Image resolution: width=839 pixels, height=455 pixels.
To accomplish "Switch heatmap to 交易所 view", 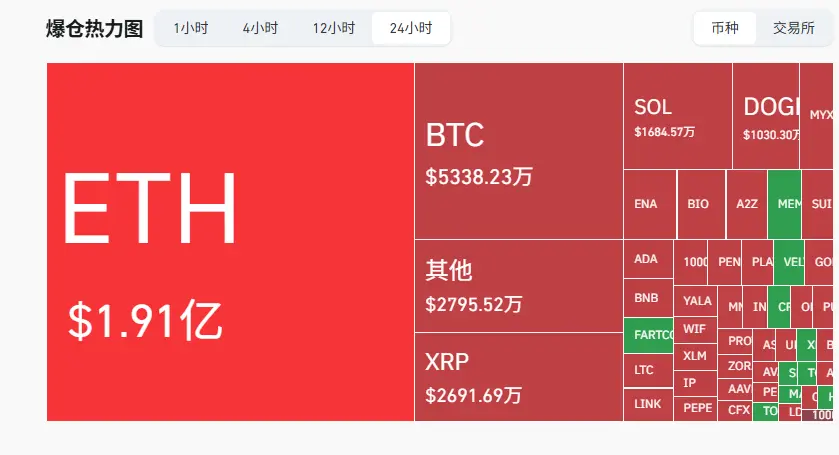I will click(794, 28).
